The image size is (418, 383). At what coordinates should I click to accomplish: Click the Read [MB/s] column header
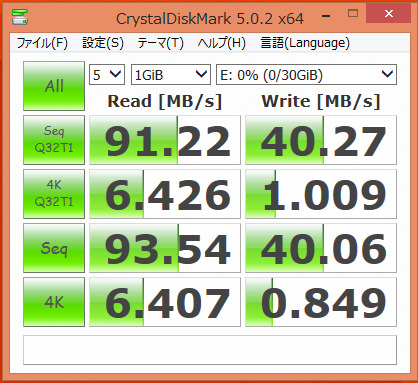pos(165,101)
